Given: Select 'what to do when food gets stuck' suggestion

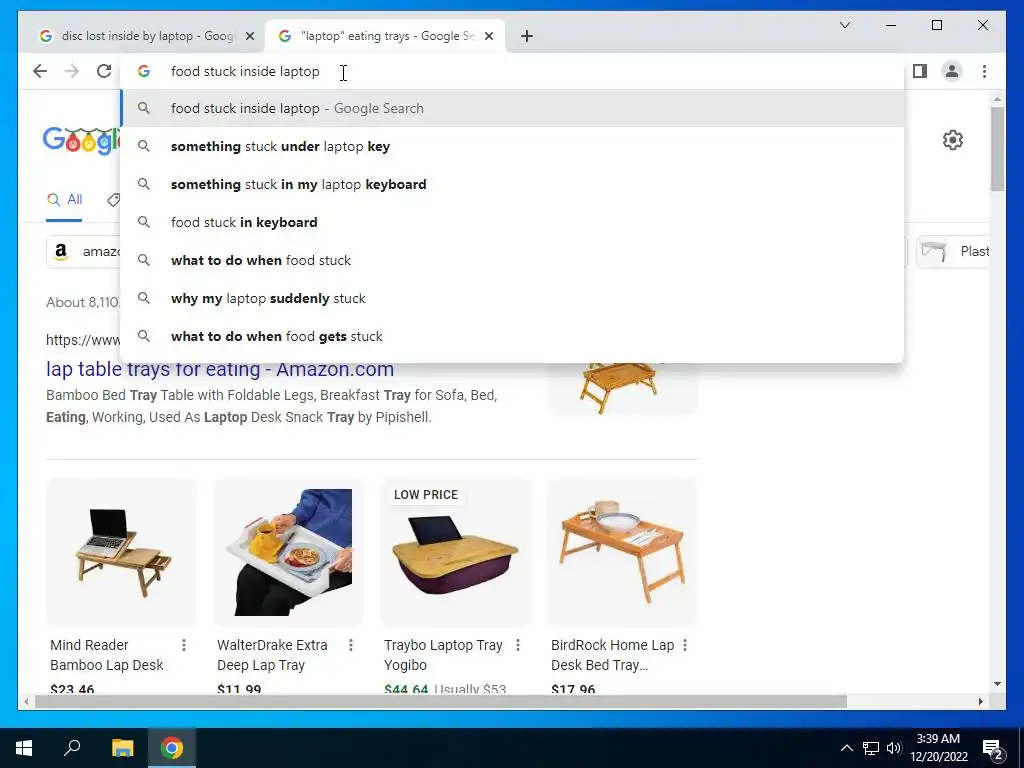Looking at the screenshot, I should pyautogui.click(x=513, y=336).
